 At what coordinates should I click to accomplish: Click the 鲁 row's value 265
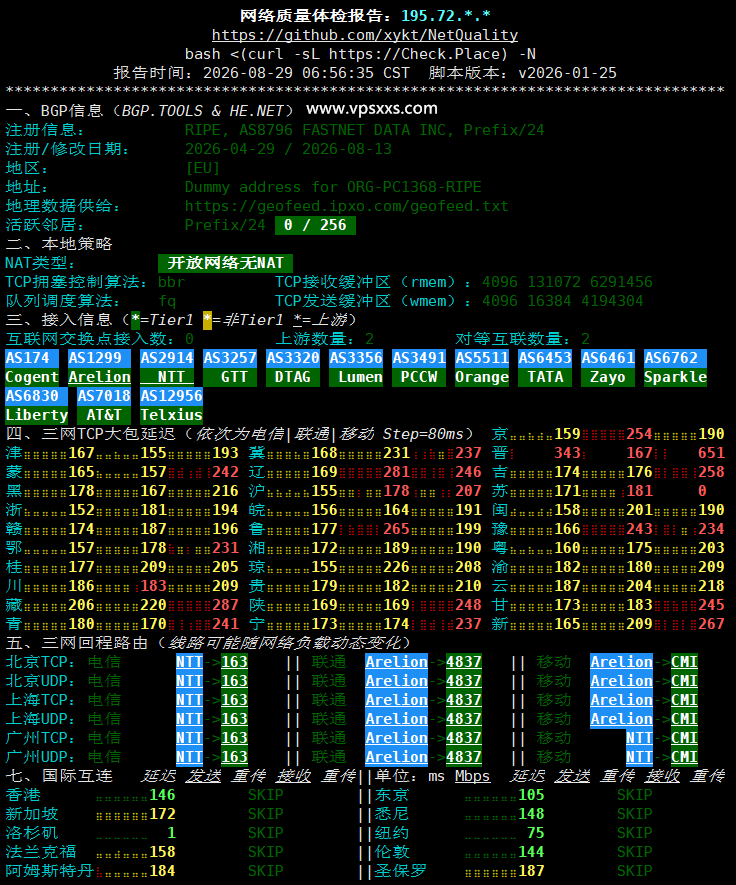(396, 529)
